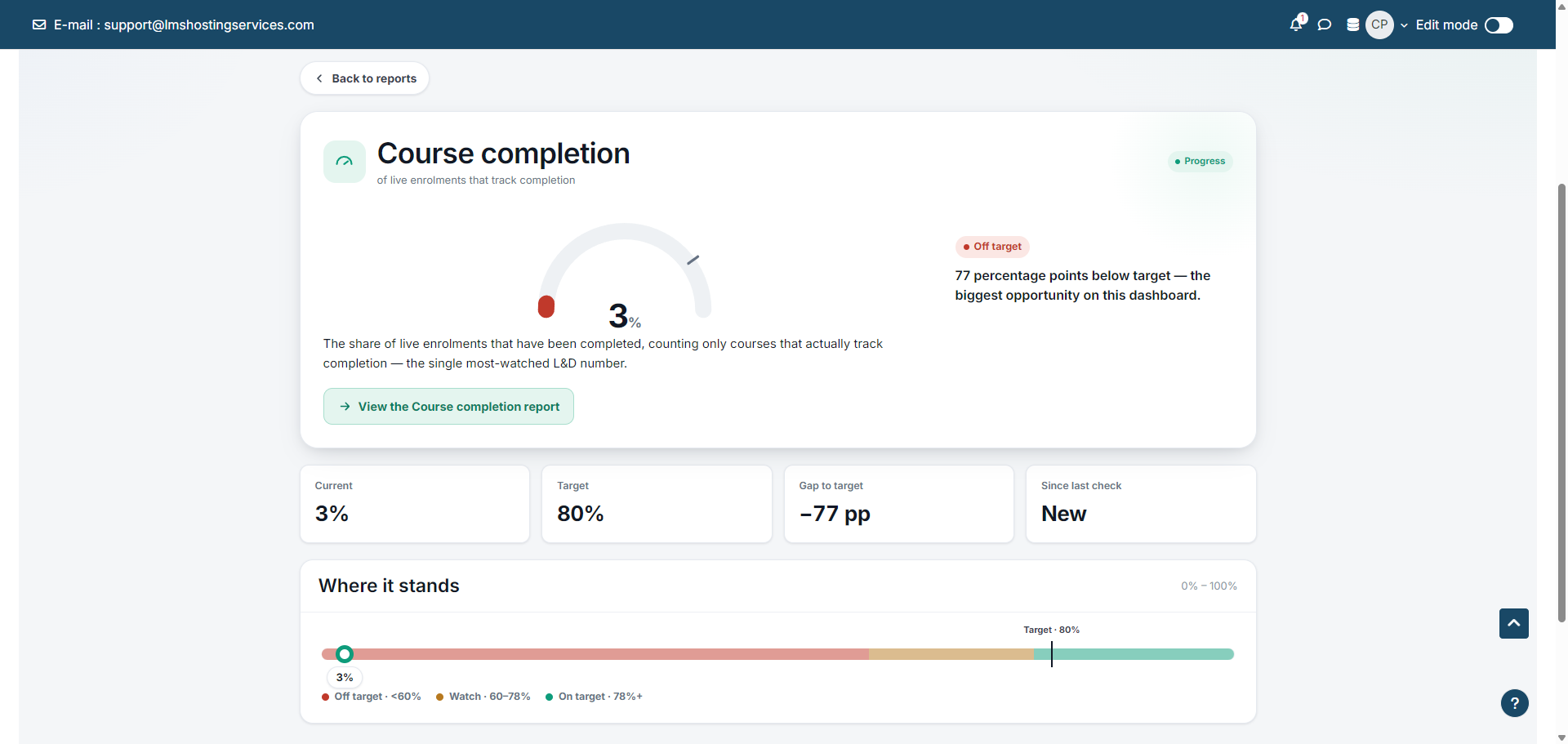Click the Progress category badge
This screenshot has width=1568, height=744.
coord(1200,162)
